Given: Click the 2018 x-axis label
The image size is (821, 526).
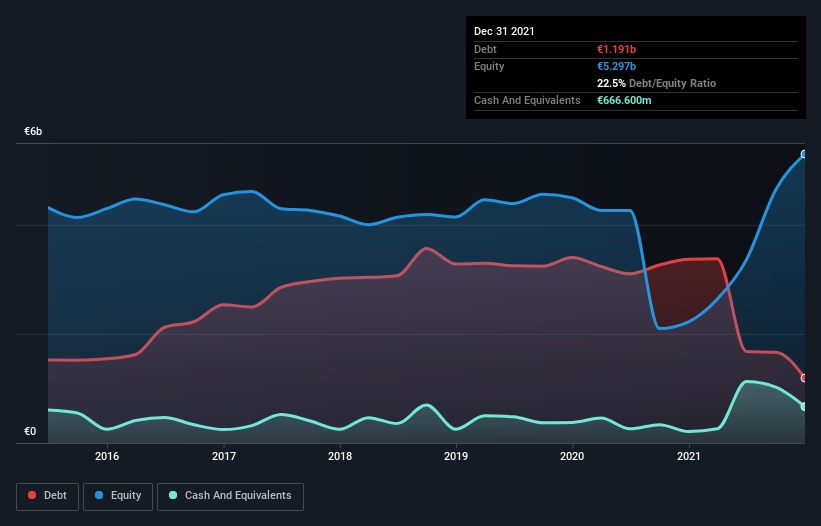Looking at the screenshot, I should coord(340,456).
